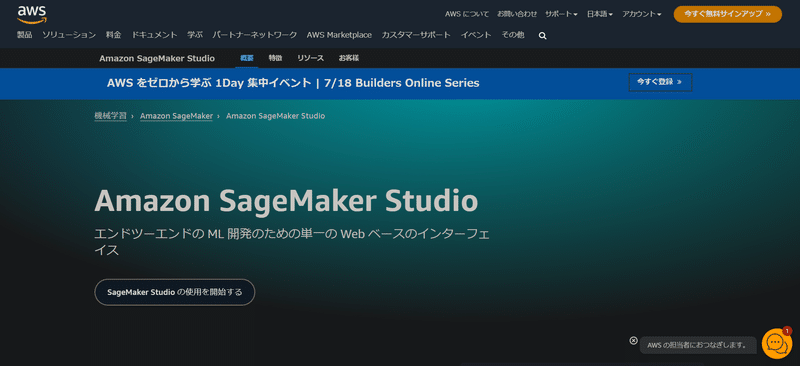
Task: Expand the サポート dropdown
Action: pos(561,14)
